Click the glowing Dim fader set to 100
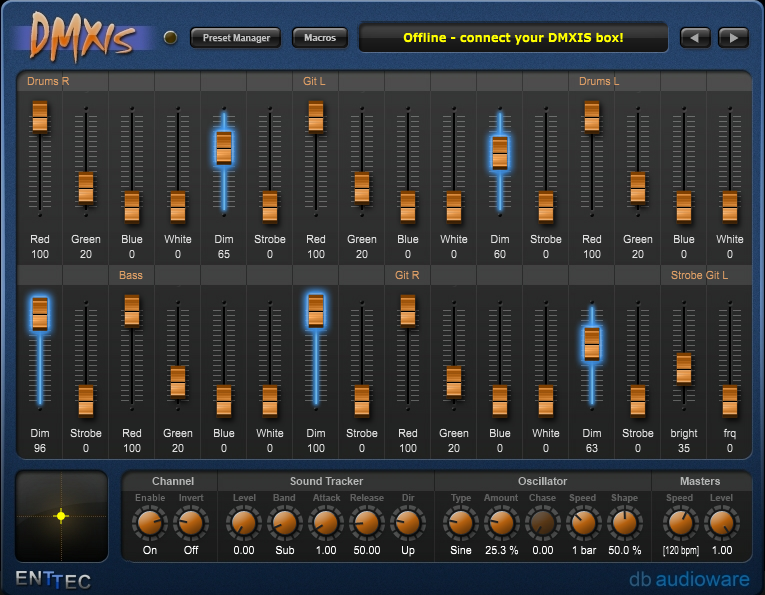Viewport: 765px width, 595px height. click(316, 311)
